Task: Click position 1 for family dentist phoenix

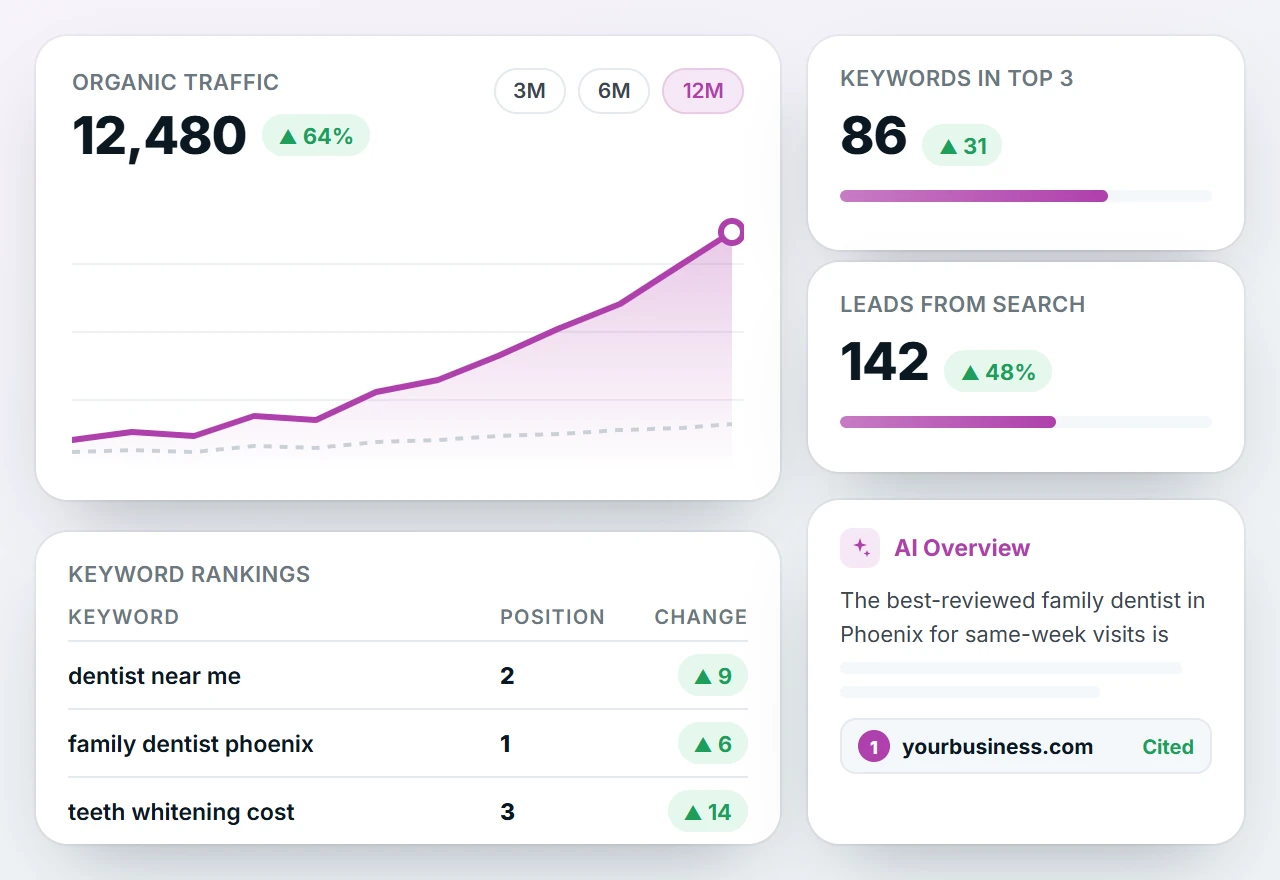Action: pyautogui.click(x=506, y=744)
